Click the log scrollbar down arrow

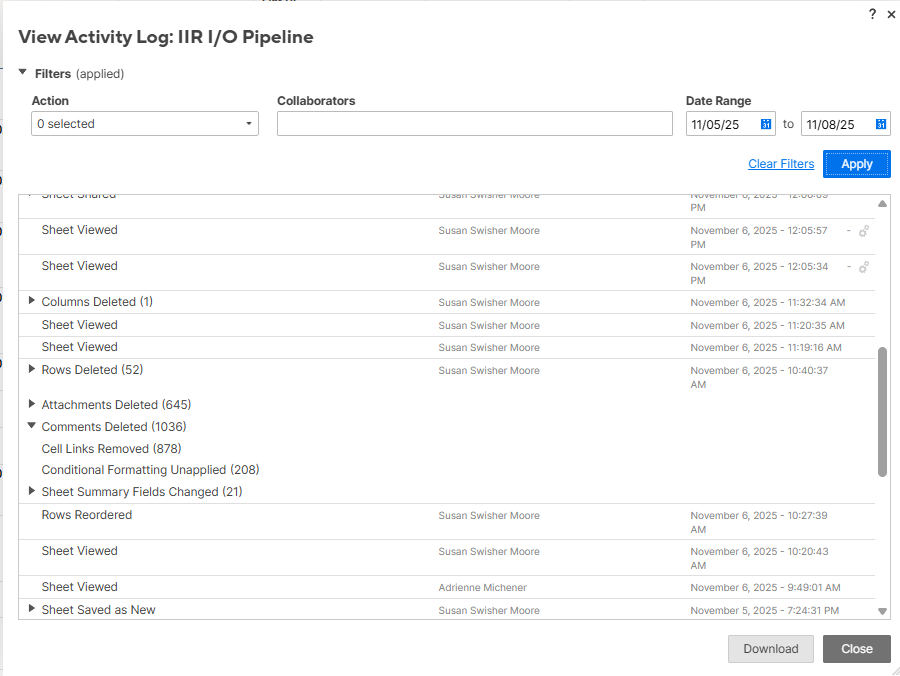(x=882, y=611)
